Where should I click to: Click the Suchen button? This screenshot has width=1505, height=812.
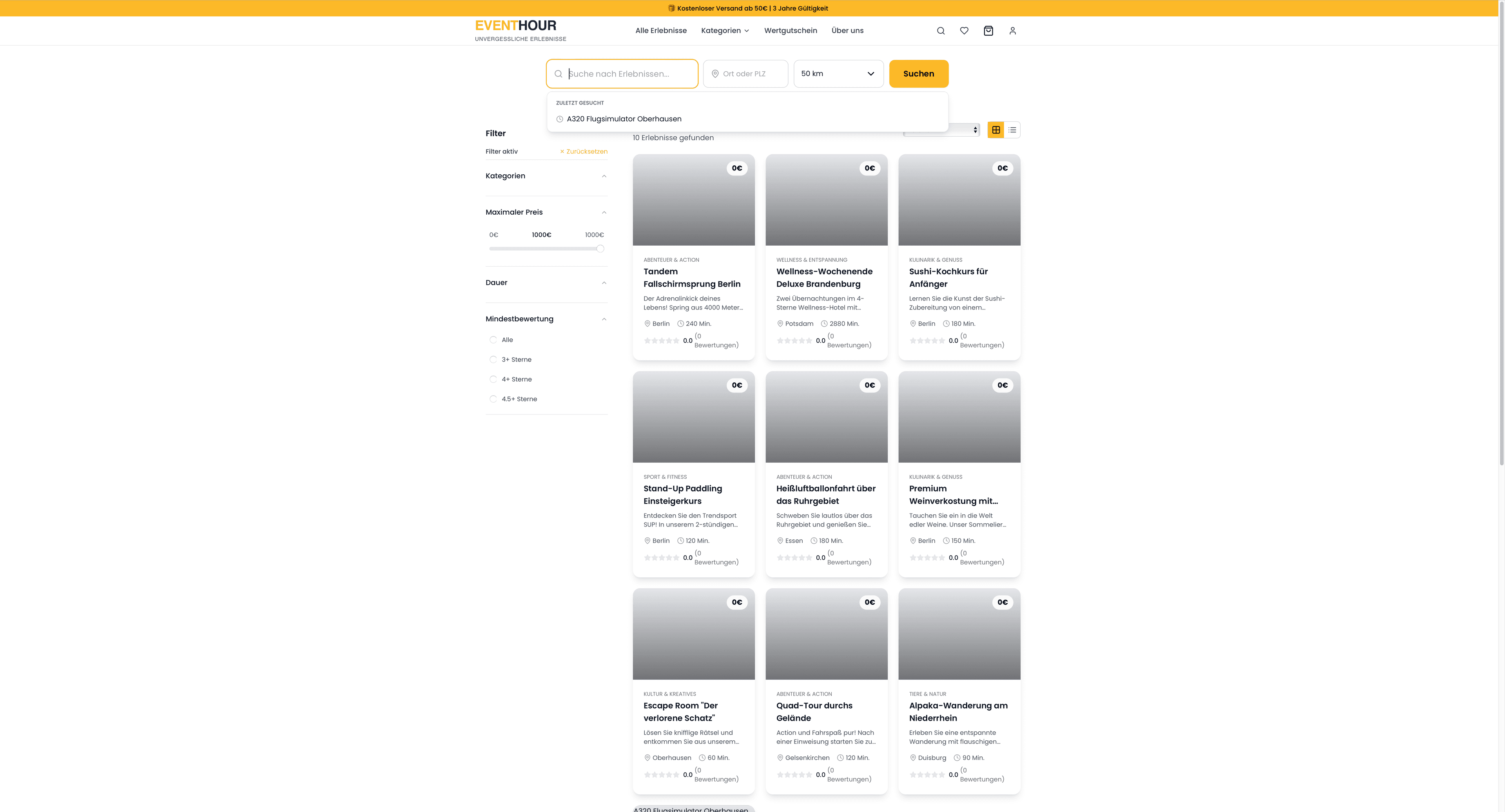[x=918, y=74]
